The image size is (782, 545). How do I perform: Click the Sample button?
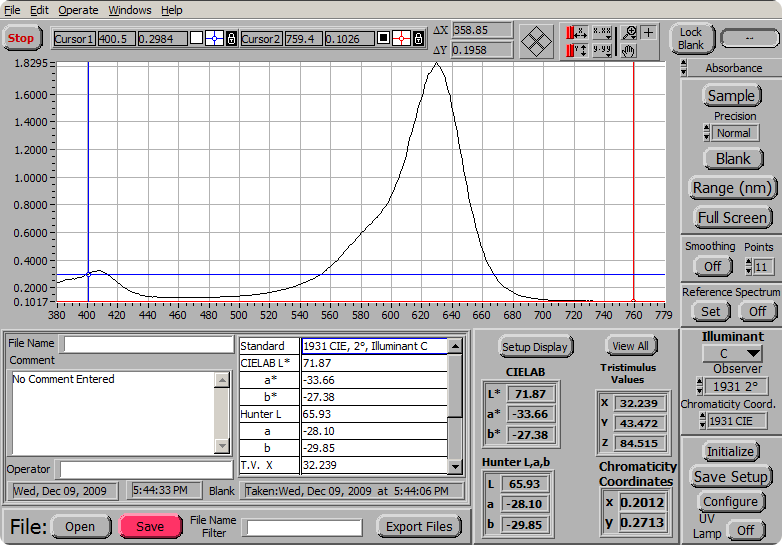731,96
